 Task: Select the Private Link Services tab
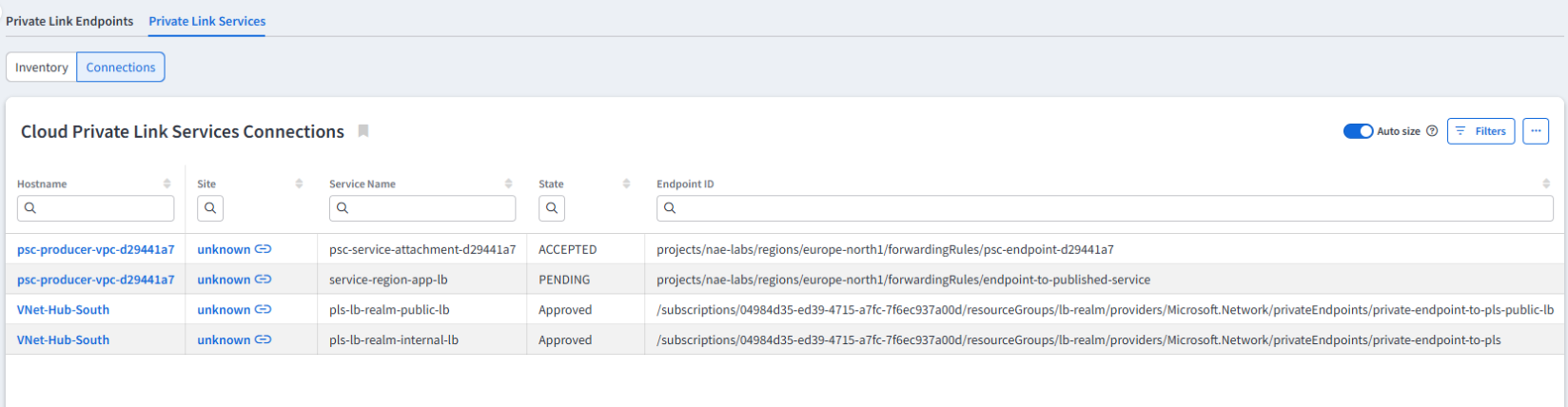[x=206, y=21]
